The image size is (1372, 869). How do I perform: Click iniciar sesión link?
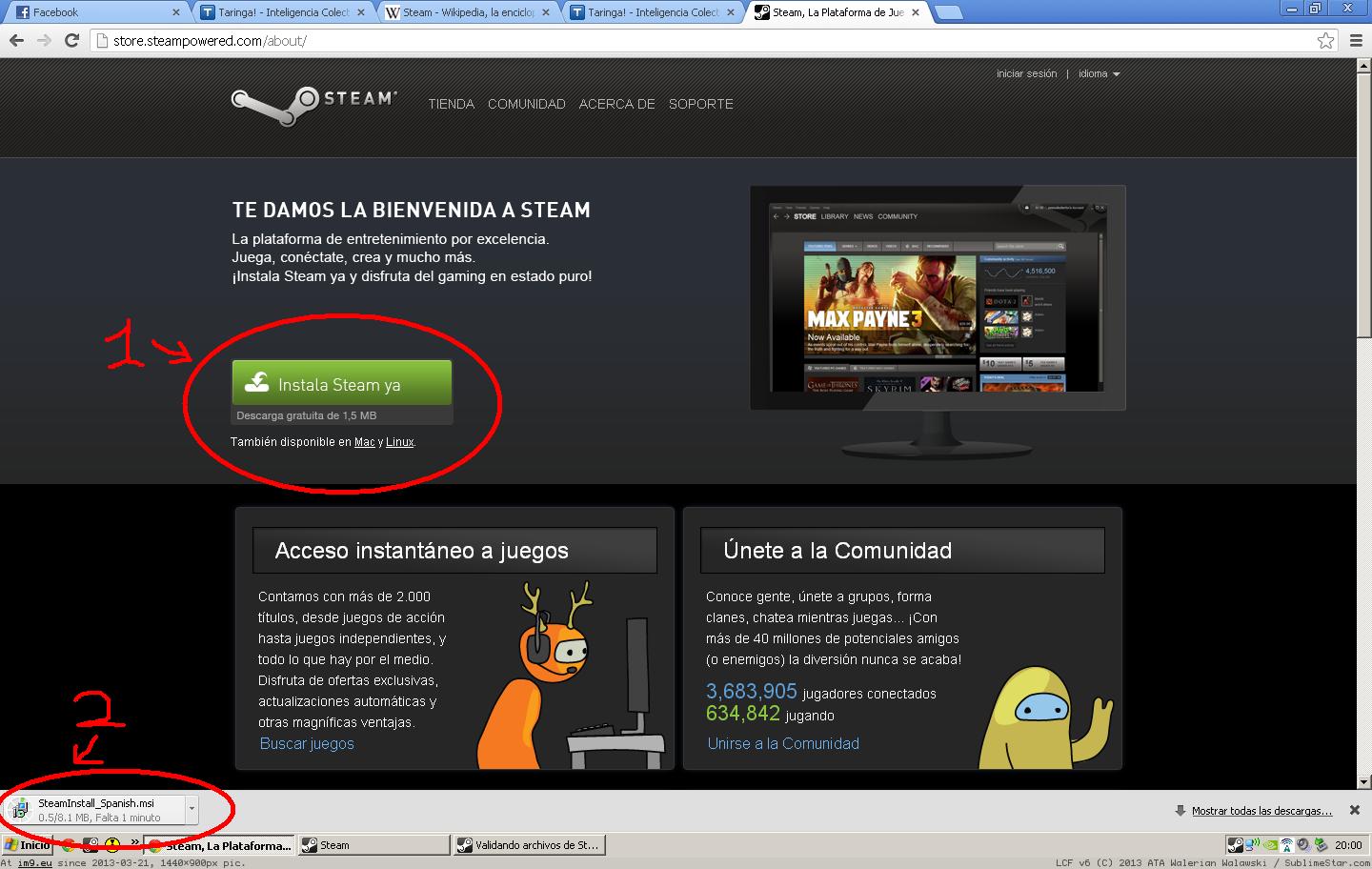click(1026, 73)
